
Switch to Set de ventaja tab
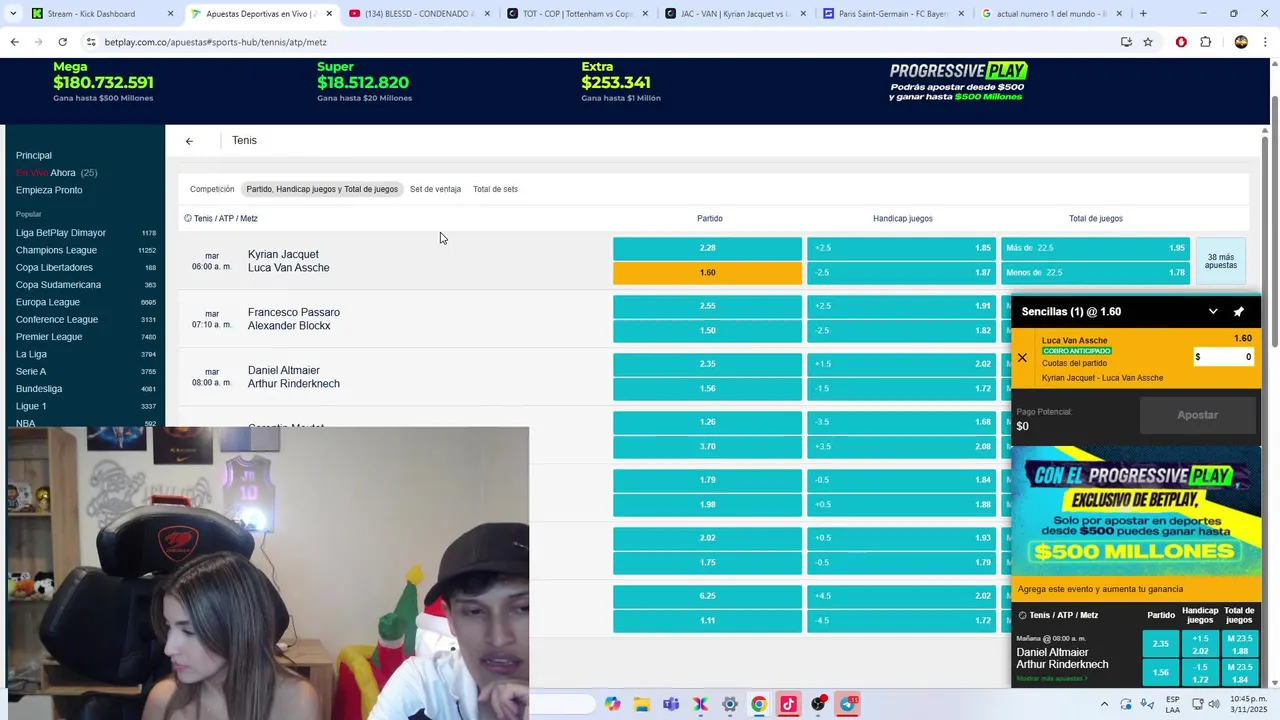point(435,189)
